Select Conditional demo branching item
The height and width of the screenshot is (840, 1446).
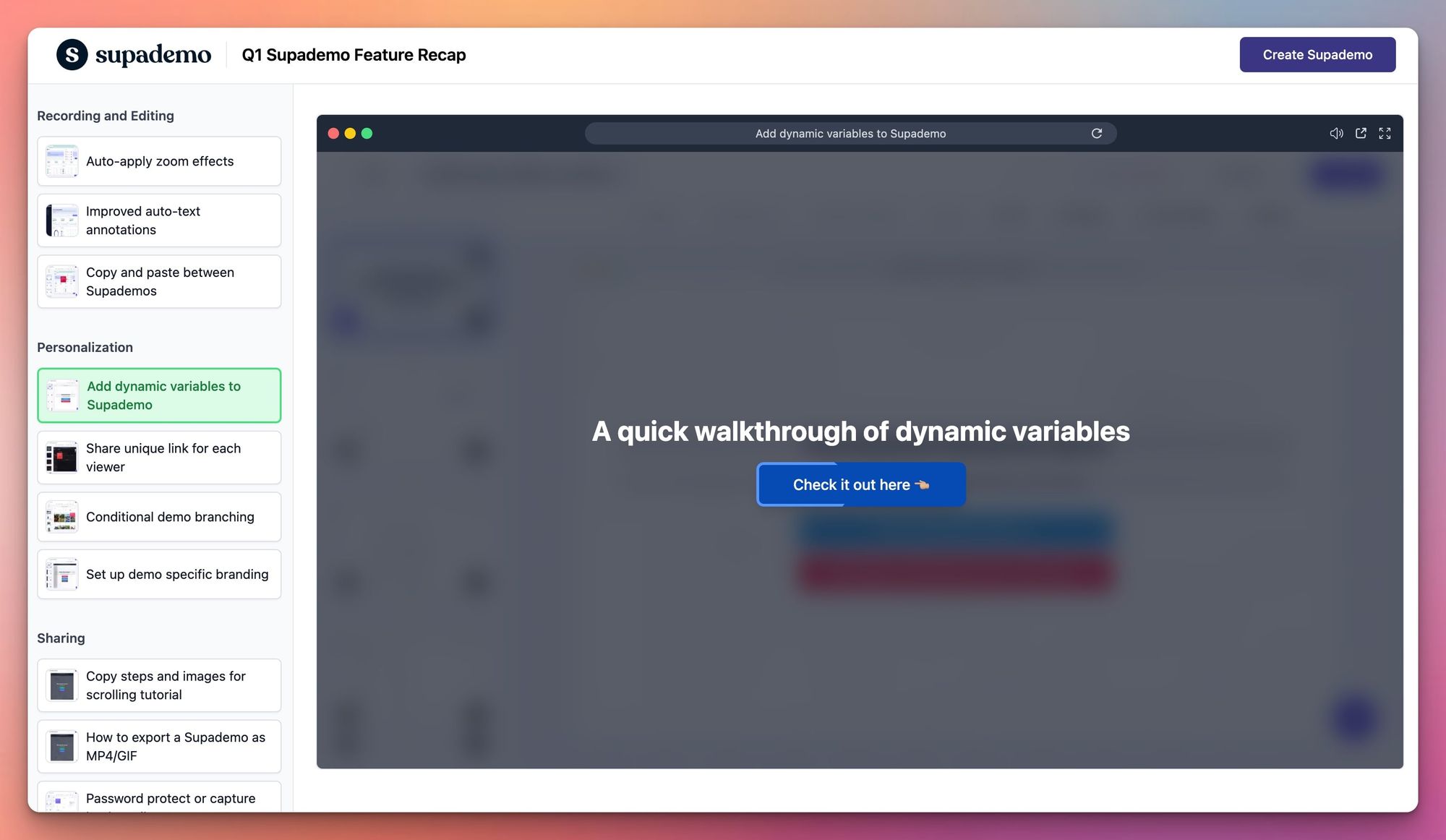point(159,517)
